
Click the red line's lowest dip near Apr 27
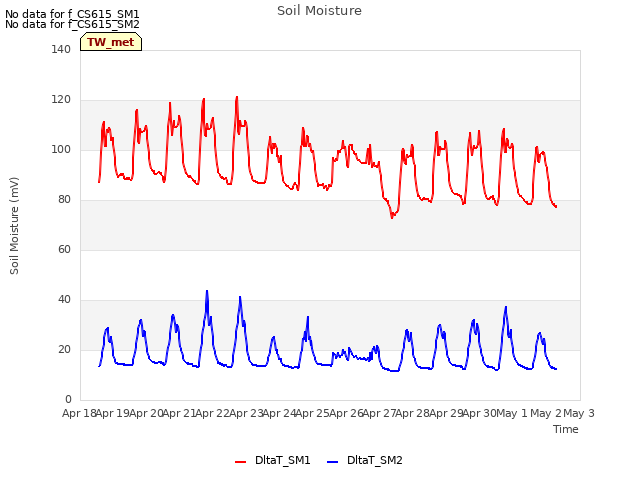point(392,217)
